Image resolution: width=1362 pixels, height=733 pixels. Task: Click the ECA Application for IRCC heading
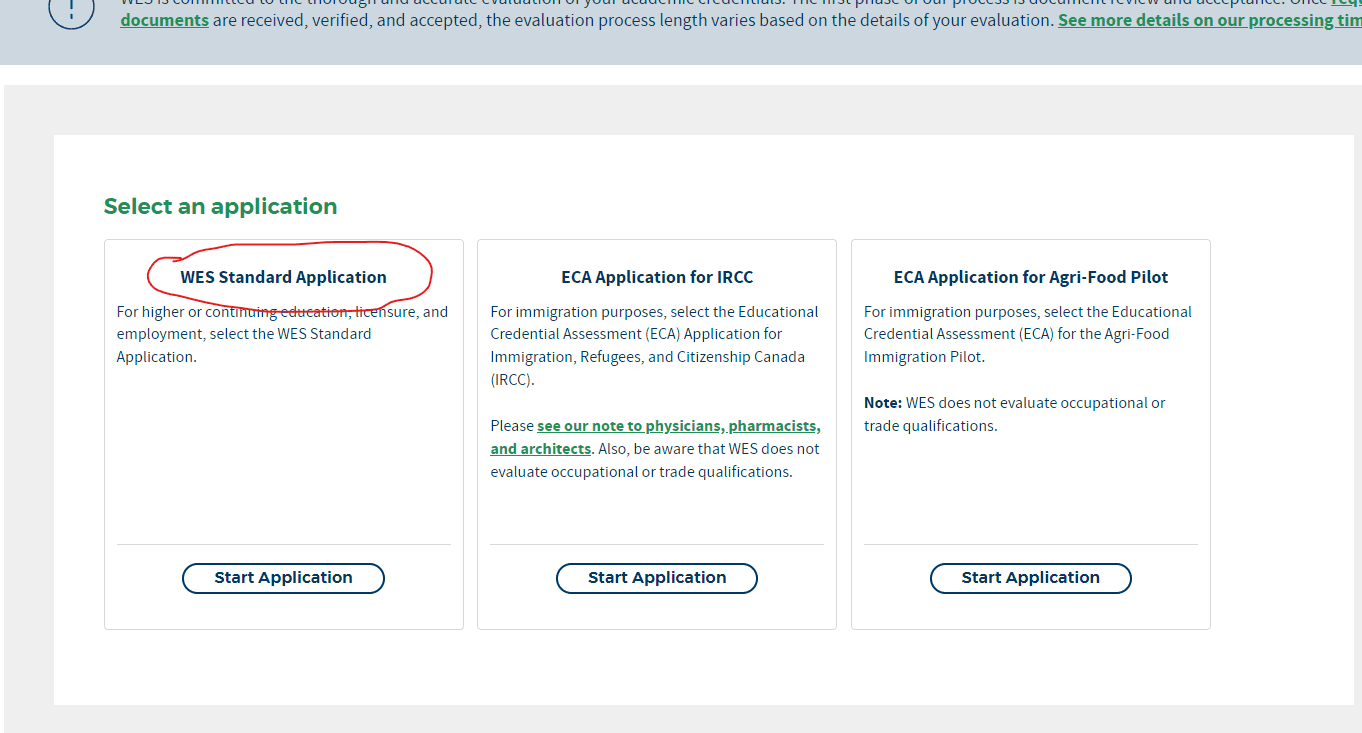pyautogui.click(x=657, y=277)
